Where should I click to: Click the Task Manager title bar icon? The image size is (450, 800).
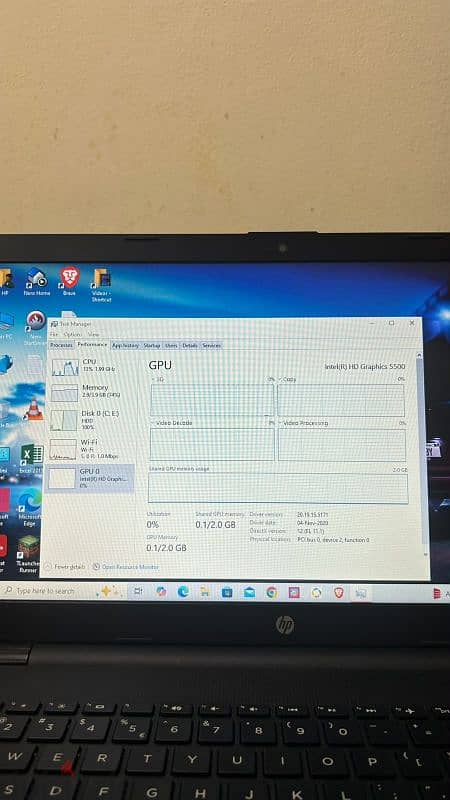(54, 324)
